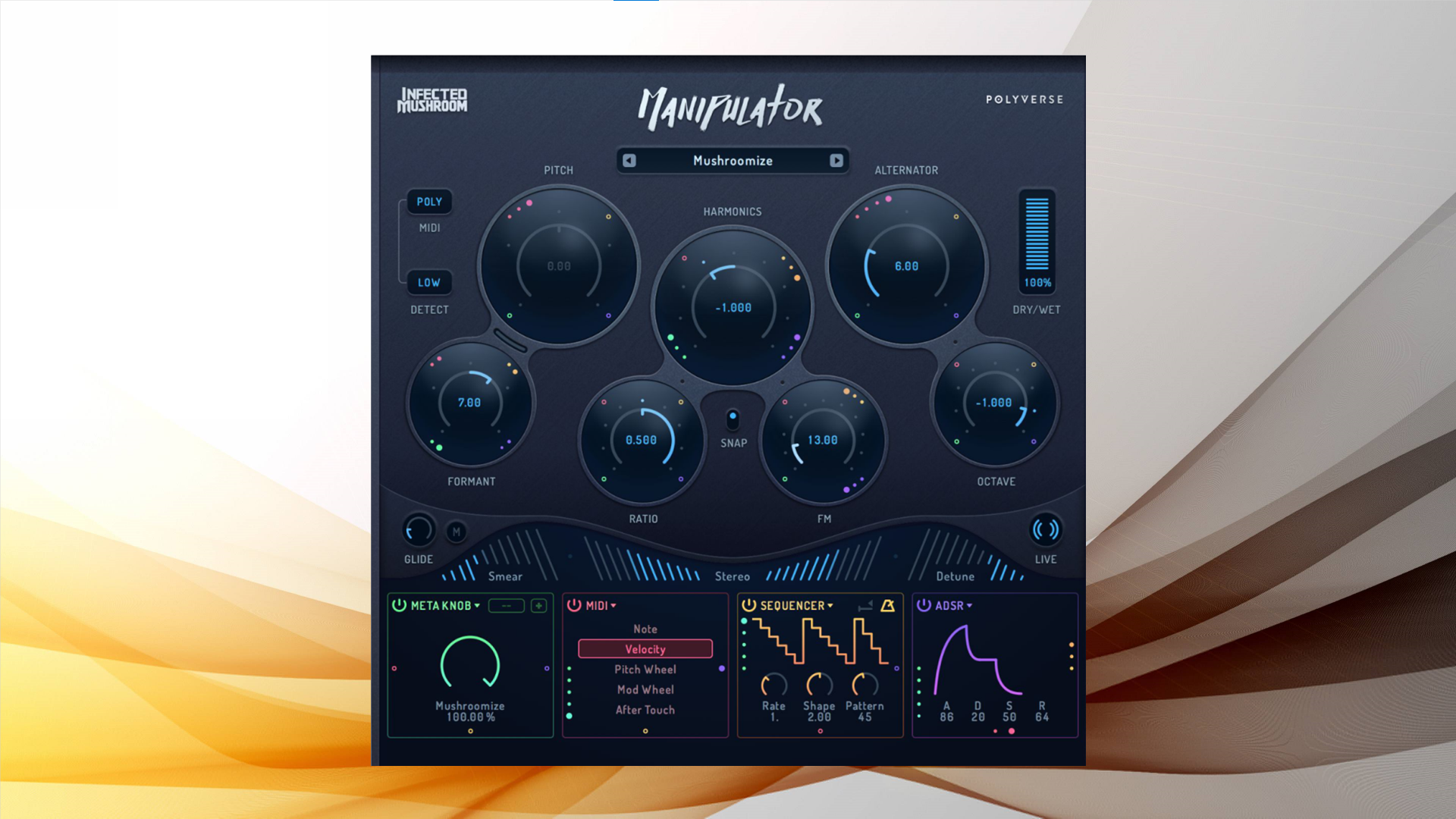Screen dimensions: 1456x819
Task: Select Velocity in the MIDI list
Action: click(645, 649)
